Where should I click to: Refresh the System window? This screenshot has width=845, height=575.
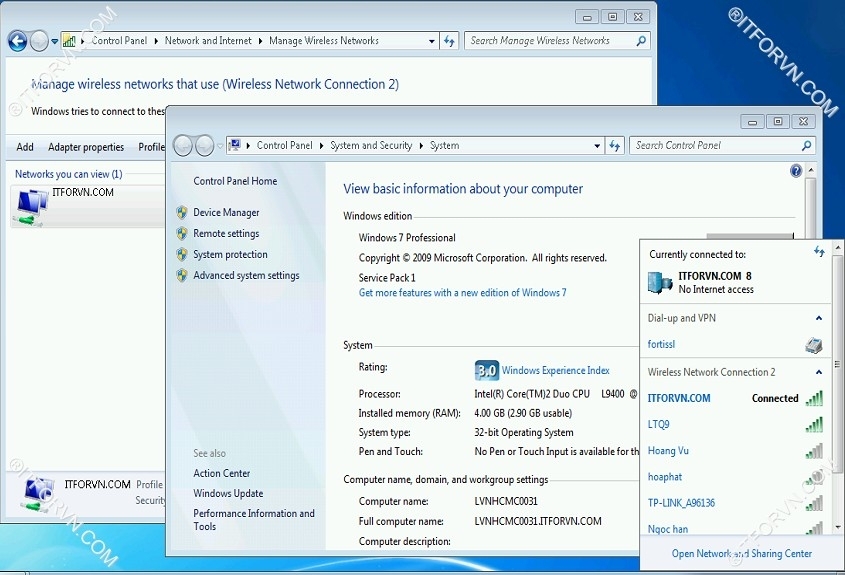point(614,146)
